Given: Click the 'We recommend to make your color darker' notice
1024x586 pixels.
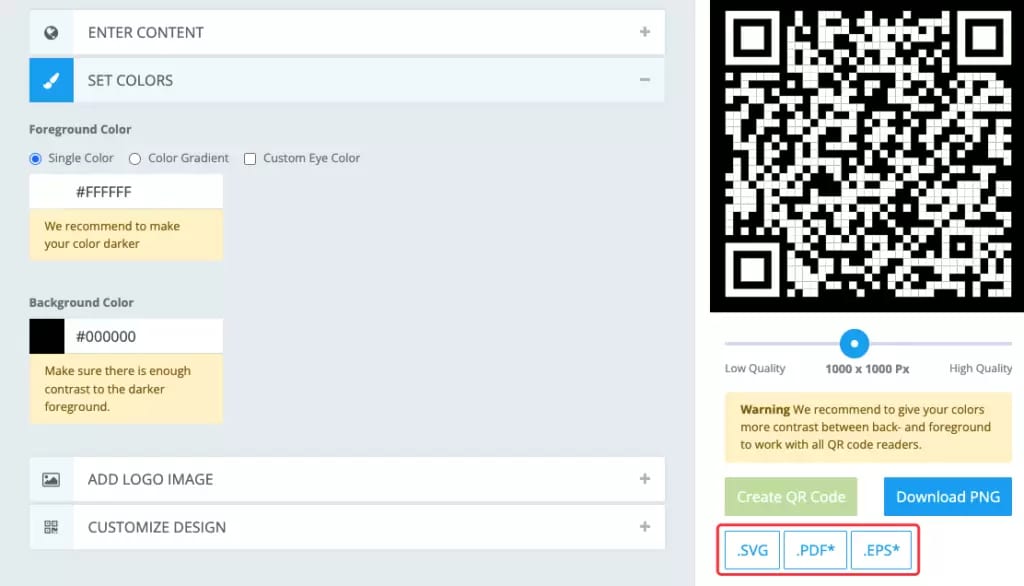Looking at the screenshot, I should (x=126, y=235).
